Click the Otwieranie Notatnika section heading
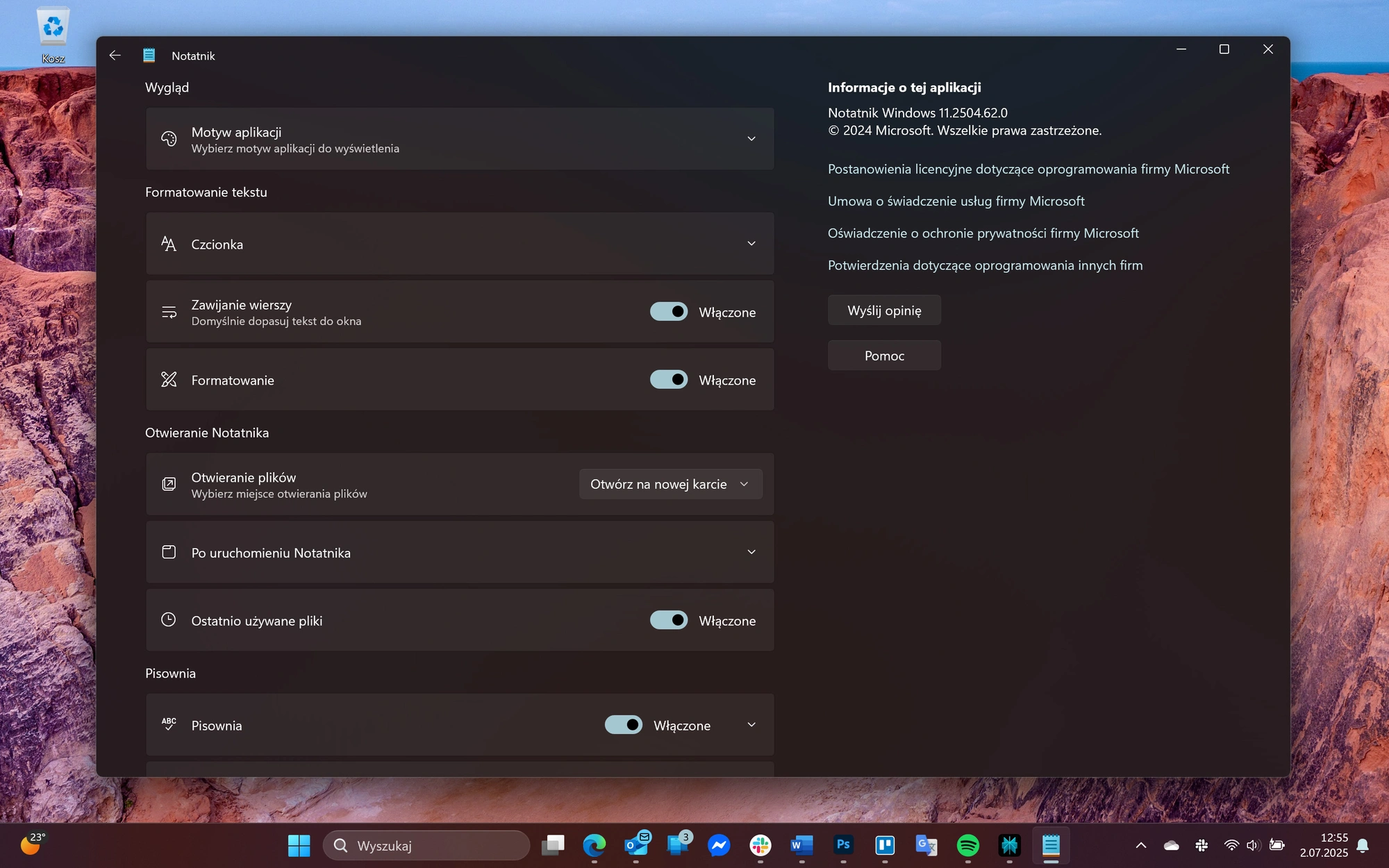Viewport: 1389px width, 868px height. click(x=207, y=433)
